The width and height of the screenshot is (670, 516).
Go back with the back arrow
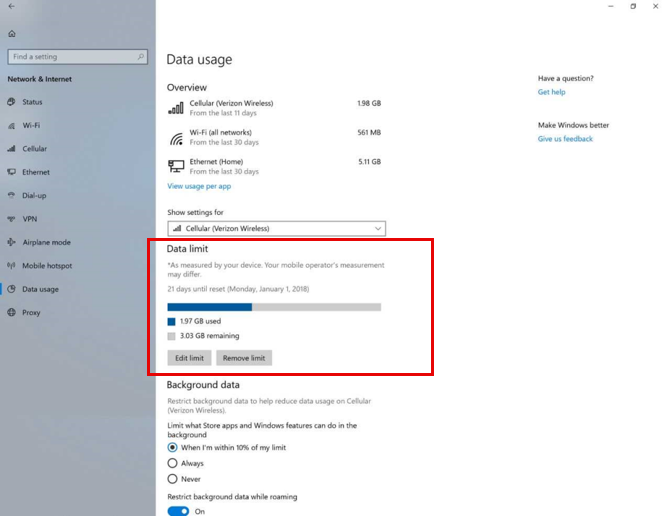(11, 6)
